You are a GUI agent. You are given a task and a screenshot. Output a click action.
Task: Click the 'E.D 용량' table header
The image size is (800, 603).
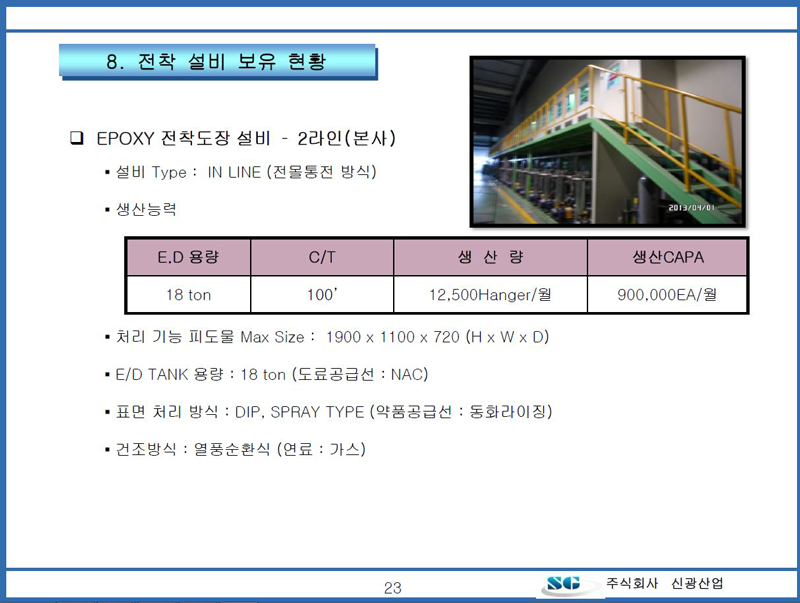pyautogui.click(x=188, y=257)
